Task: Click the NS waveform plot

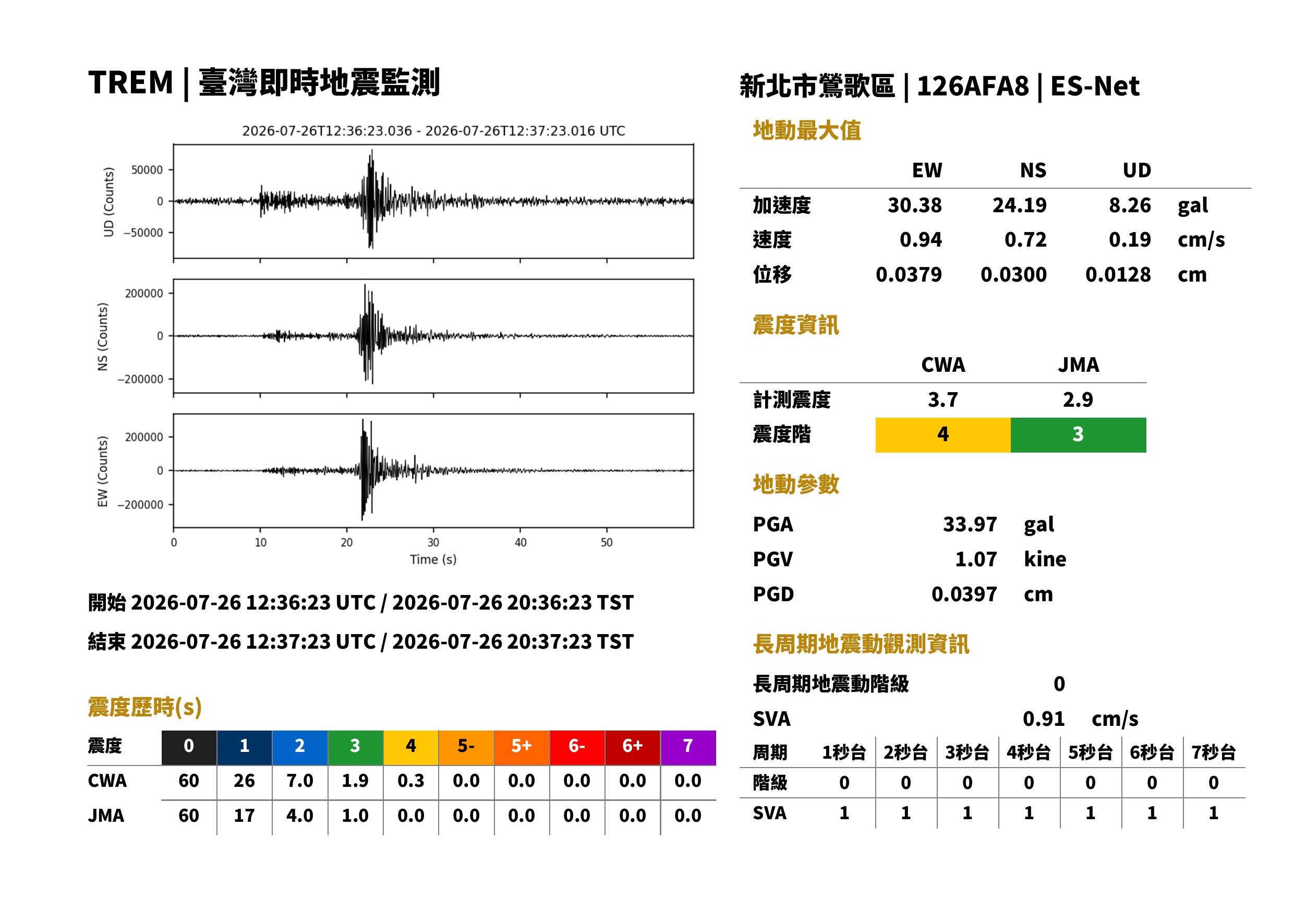Action: (433, 336)
